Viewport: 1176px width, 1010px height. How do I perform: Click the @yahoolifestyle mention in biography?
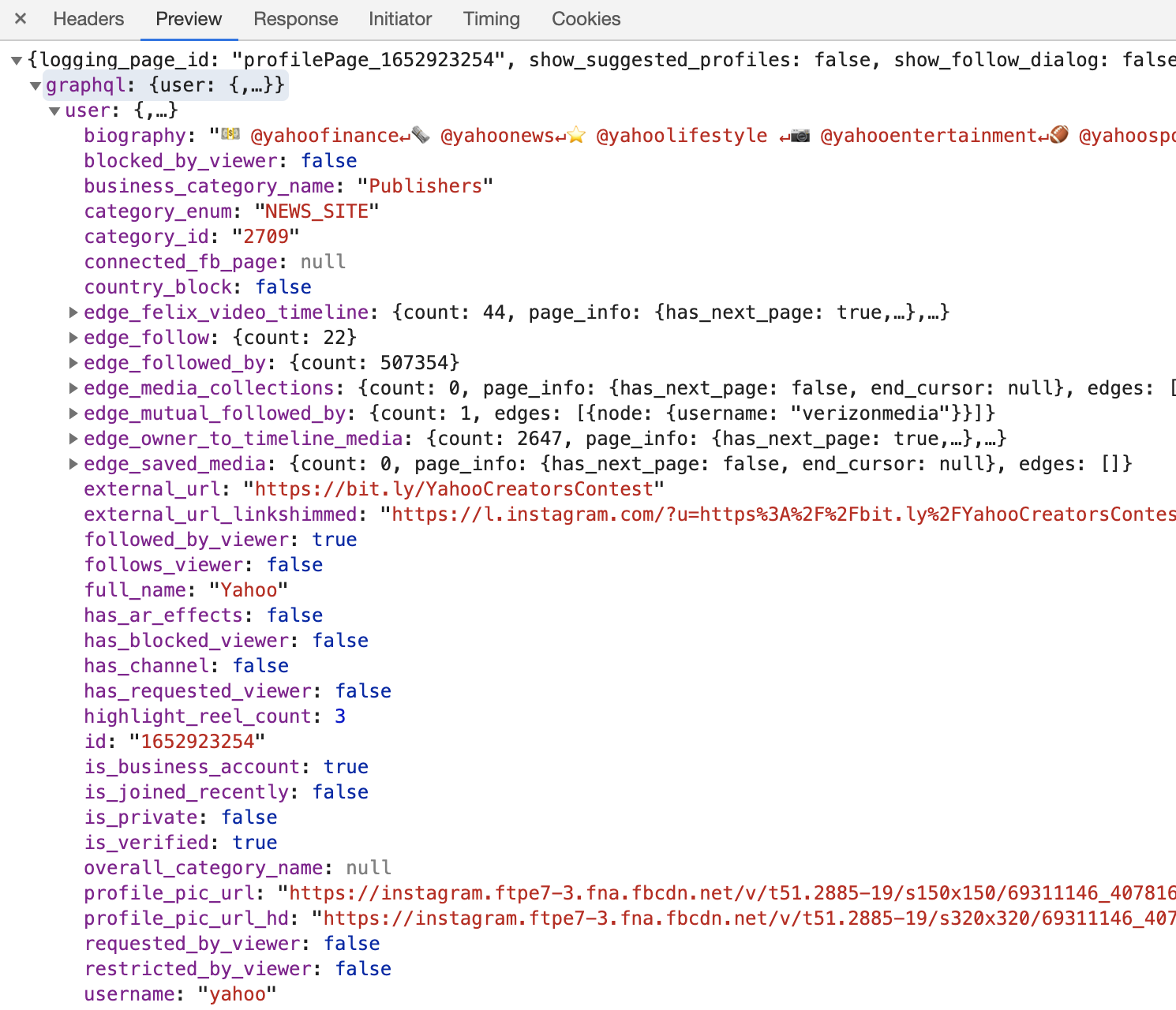(682, 136)
